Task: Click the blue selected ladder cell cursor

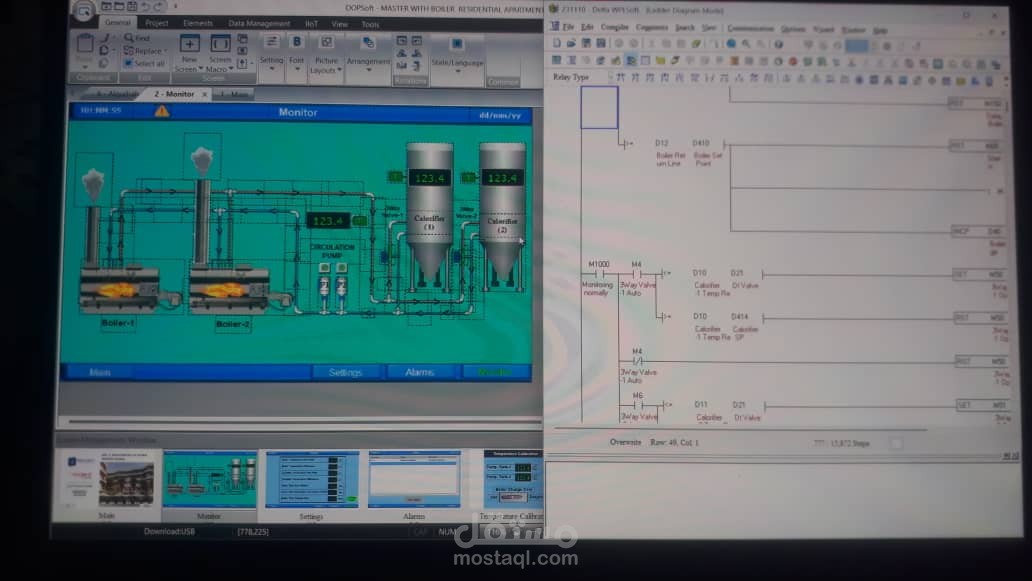Action: tap(599, 107)
